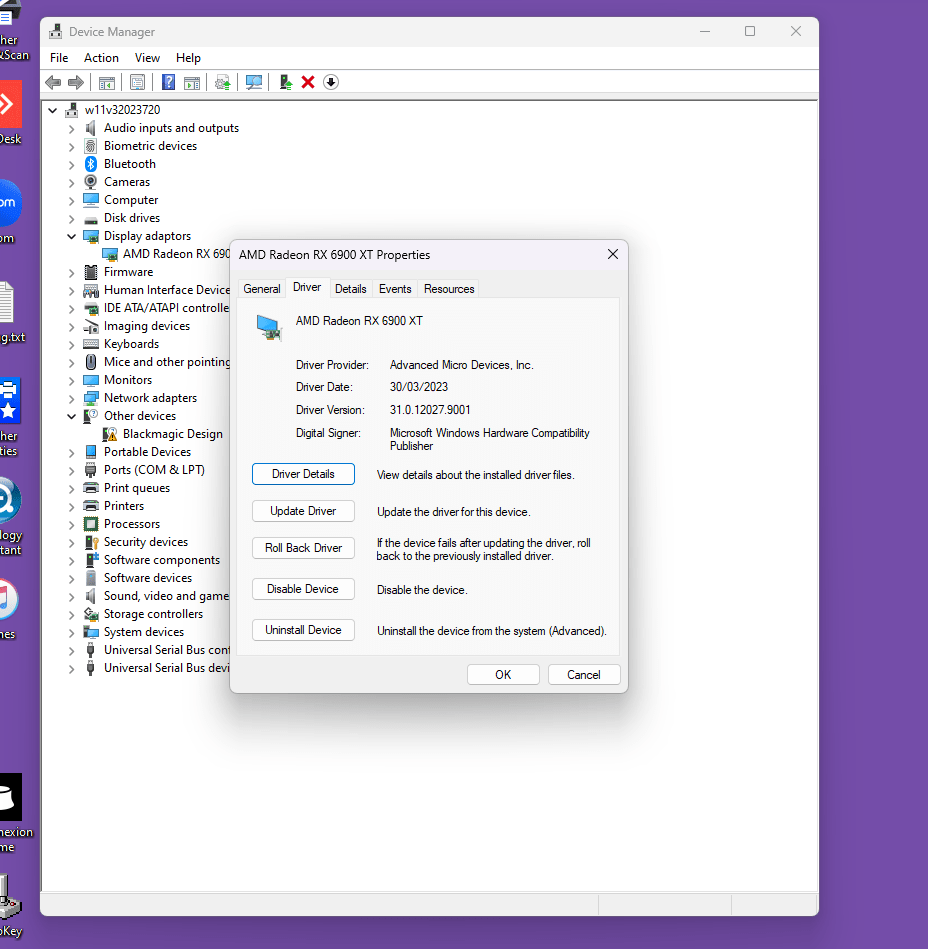The image size is (928, 949).
Task: Open the File menu
Action: point(59,57)
